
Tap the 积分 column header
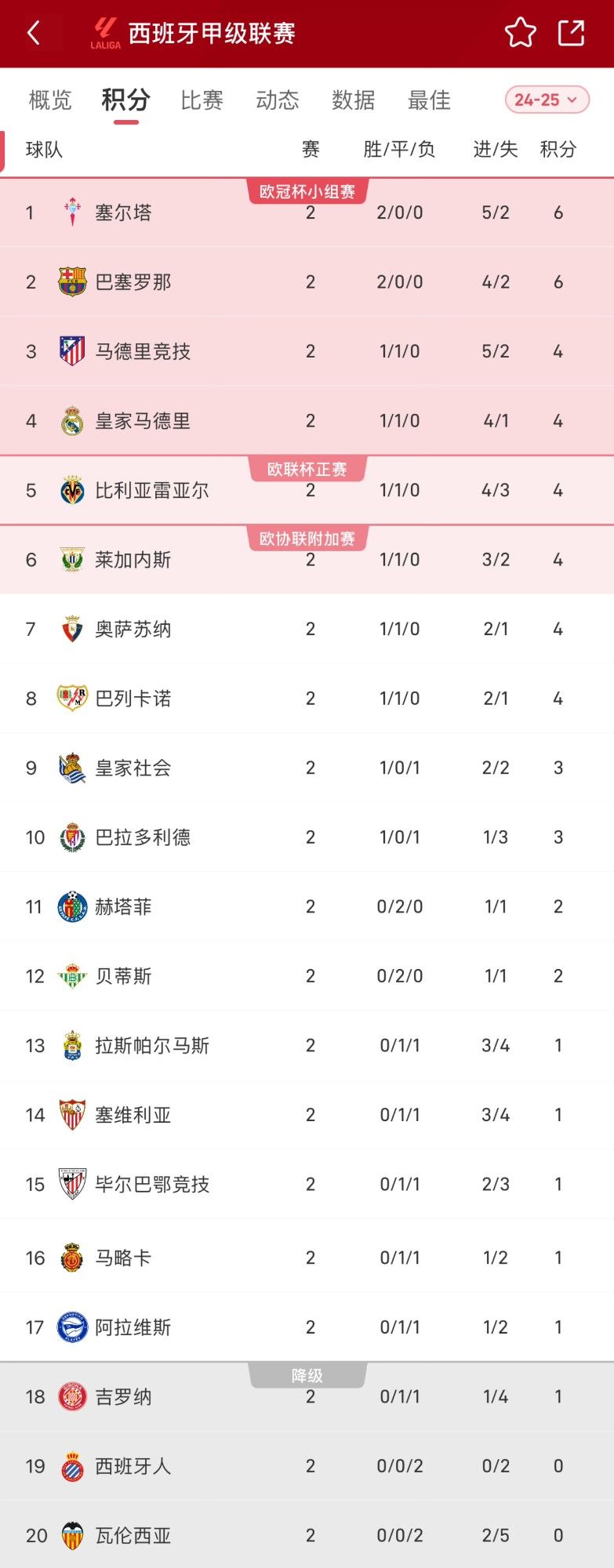point(558,149)
